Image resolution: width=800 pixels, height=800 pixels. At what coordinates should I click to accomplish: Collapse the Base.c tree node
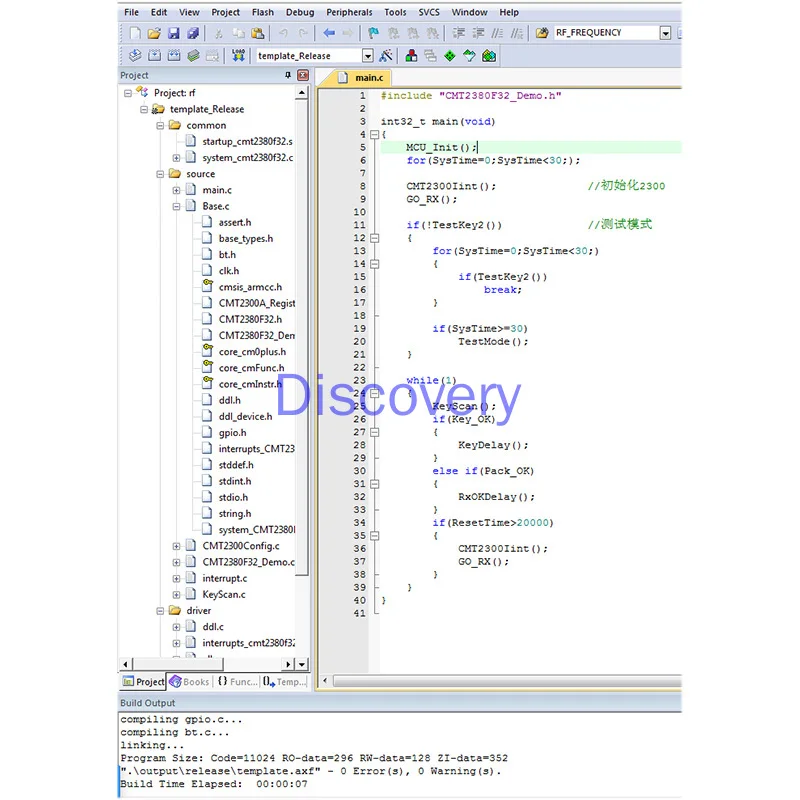(x=176, y=207)
